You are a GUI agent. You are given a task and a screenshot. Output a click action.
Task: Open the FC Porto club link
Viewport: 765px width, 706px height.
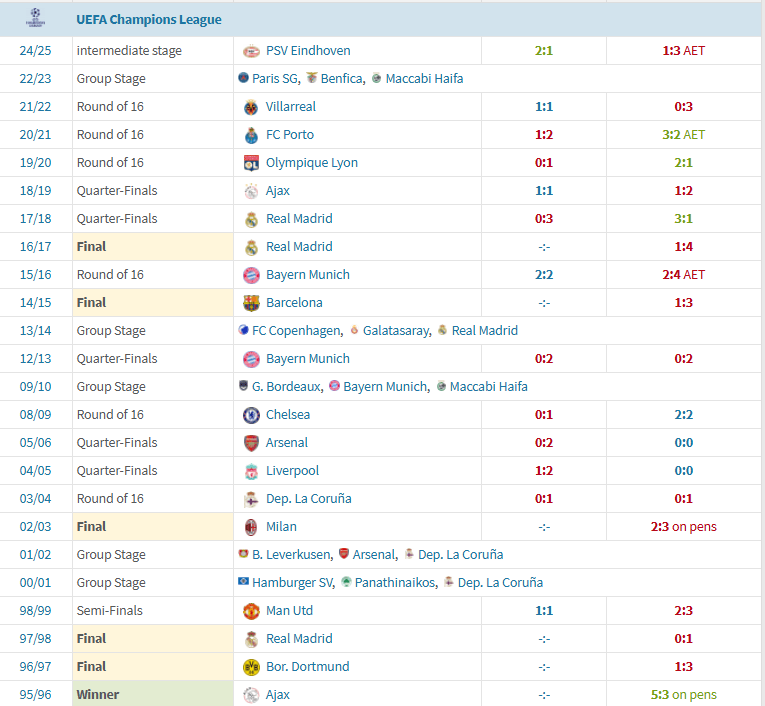290,135
